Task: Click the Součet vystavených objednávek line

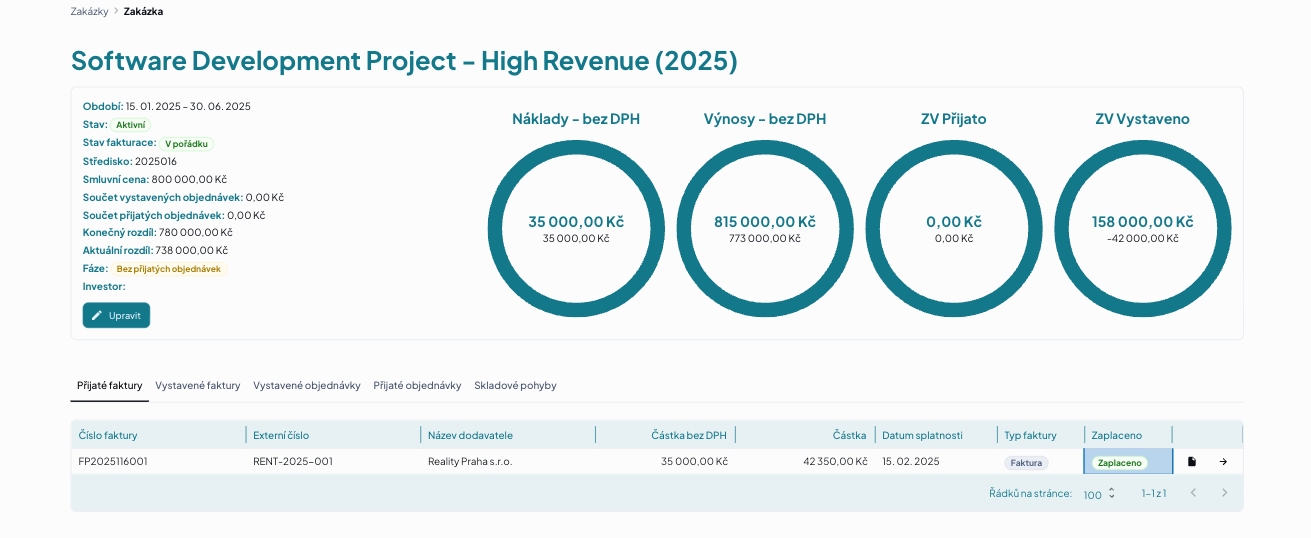Action: 183,197
